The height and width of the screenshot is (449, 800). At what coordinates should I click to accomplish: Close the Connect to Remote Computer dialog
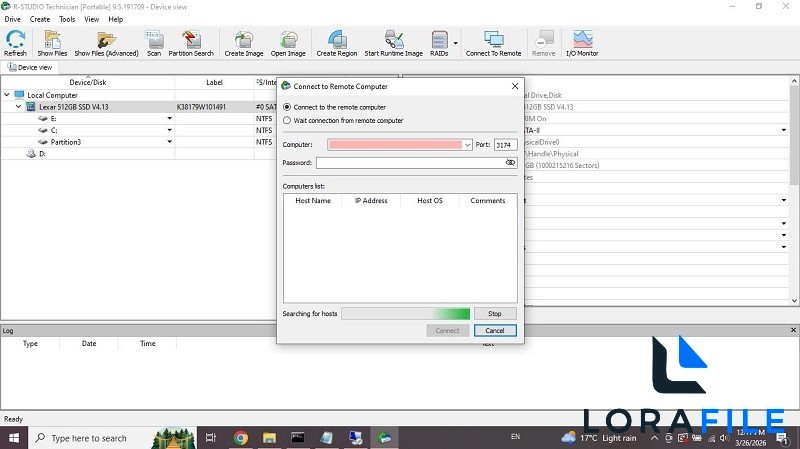[515, 86]
